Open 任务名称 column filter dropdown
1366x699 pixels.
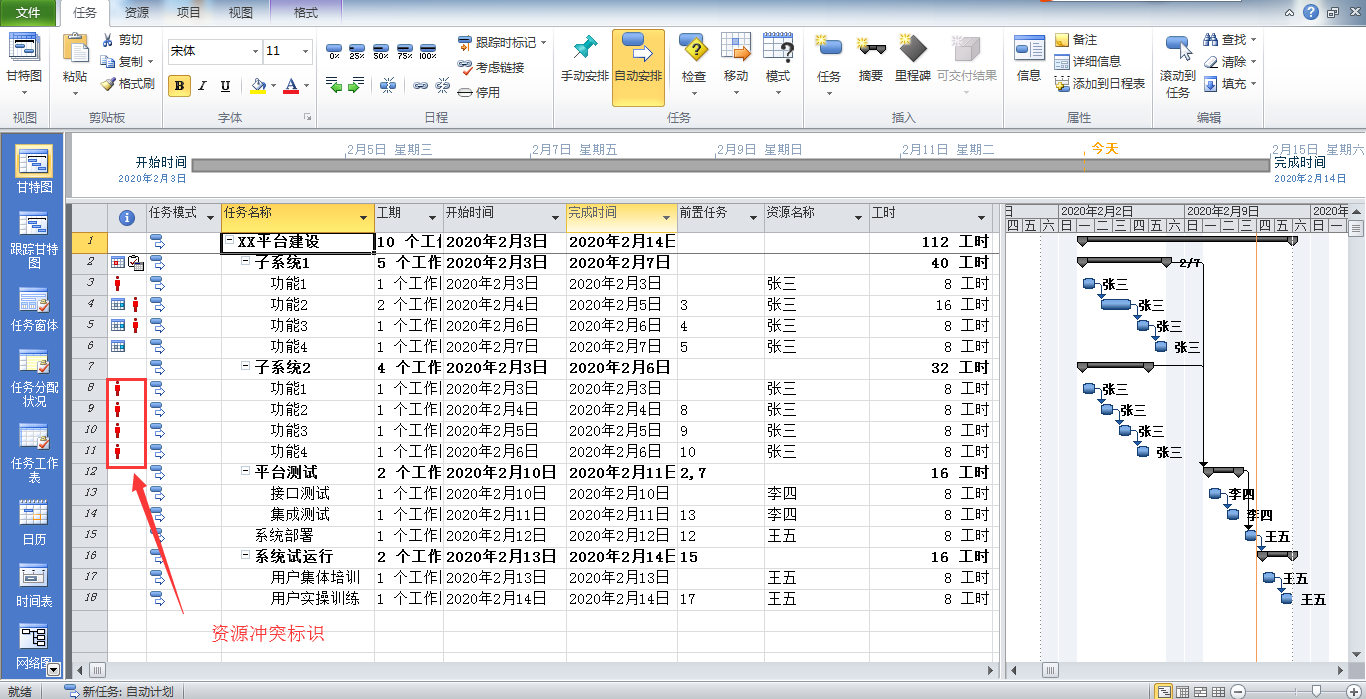coord(364,217)
